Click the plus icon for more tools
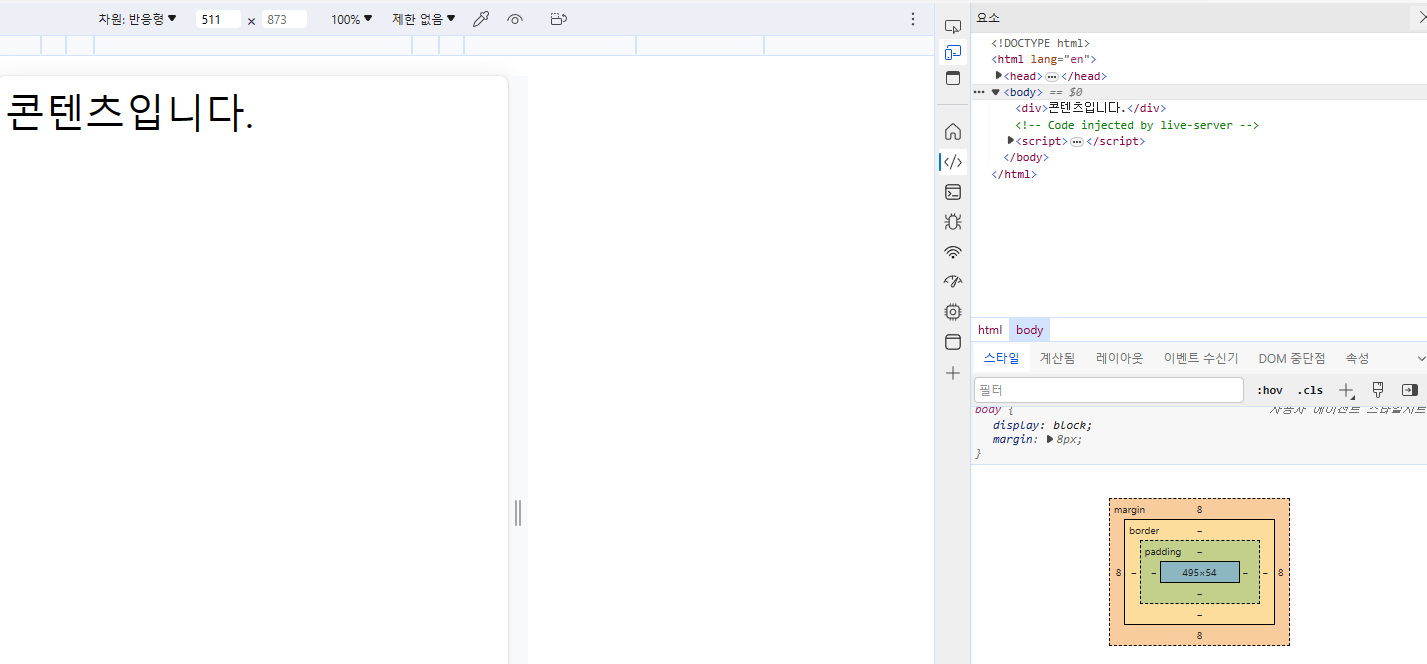 (952, 373)
